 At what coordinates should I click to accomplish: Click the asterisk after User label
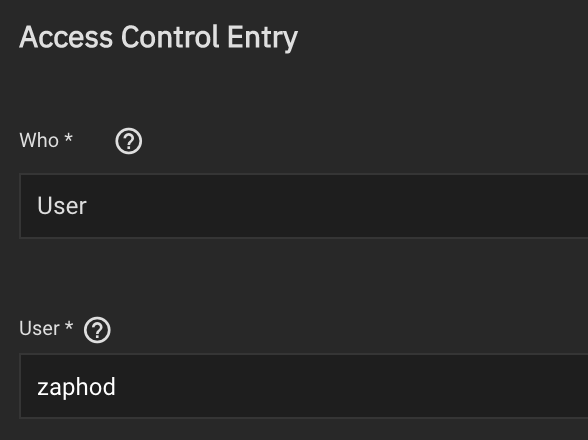coord(69,325)
